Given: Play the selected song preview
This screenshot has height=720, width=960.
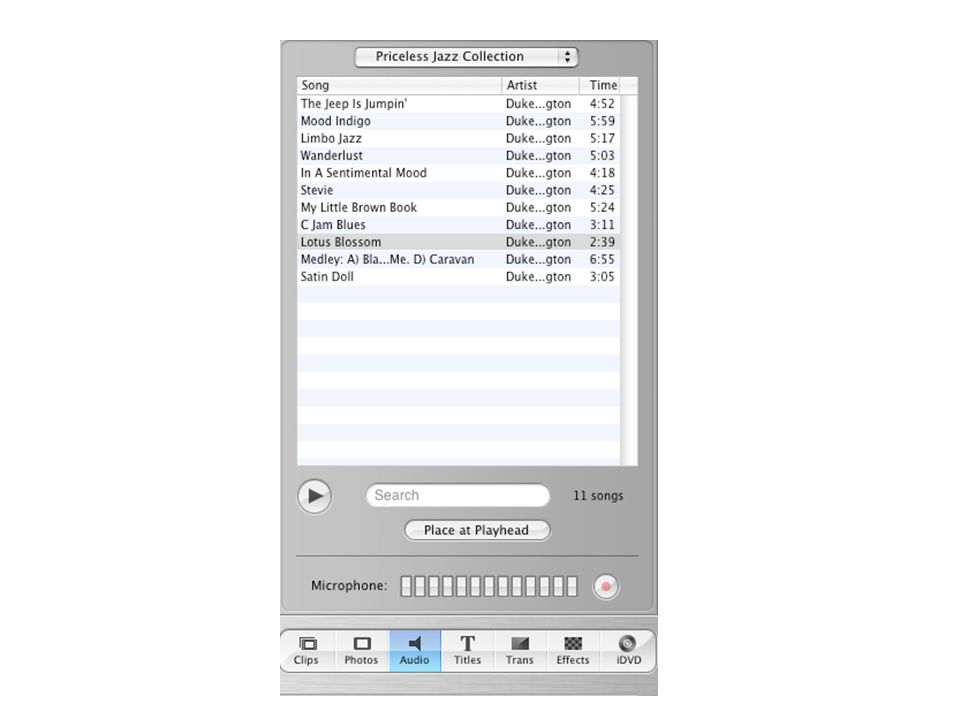Looking at the screenshot, I should click(315, 496).
